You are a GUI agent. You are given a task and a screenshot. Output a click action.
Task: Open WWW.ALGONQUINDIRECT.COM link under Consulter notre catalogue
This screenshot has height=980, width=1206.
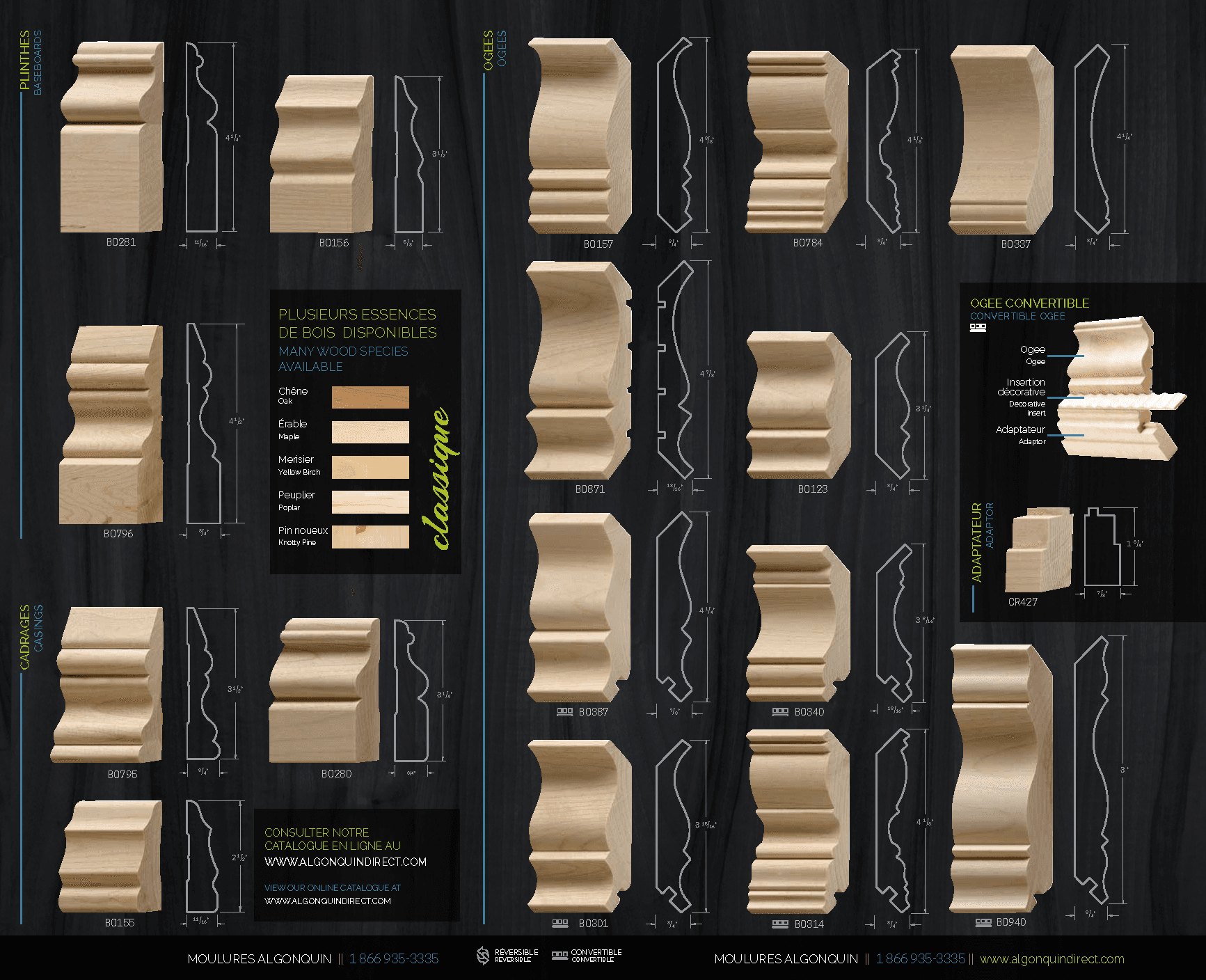point(345,862)
